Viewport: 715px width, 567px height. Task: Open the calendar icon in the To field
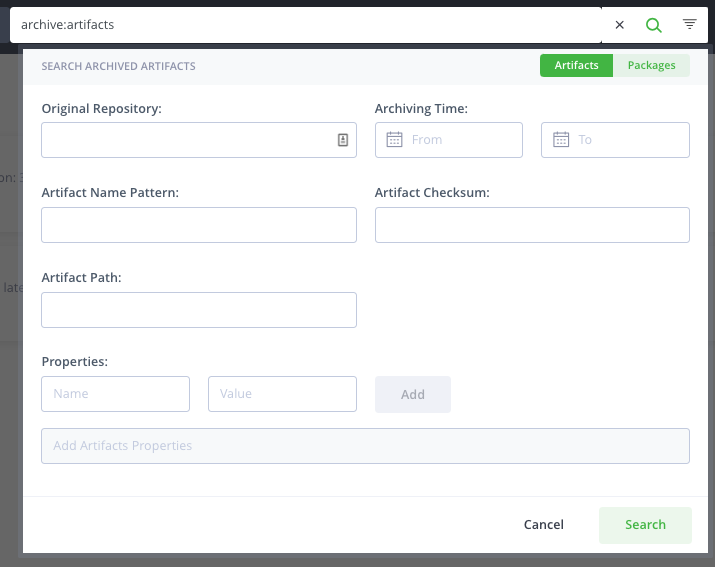coord(561,140)
